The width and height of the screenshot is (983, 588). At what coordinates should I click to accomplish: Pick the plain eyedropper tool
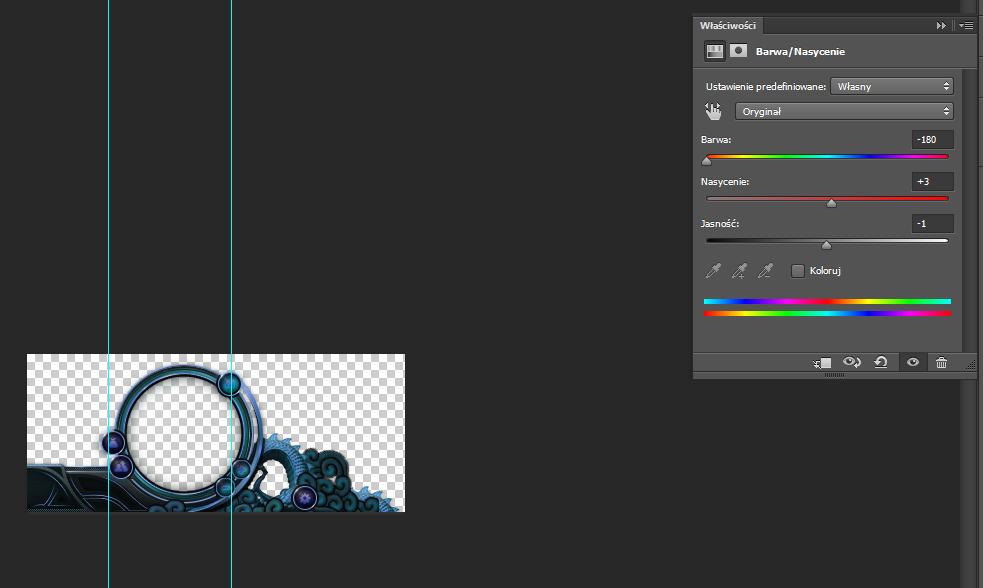(x=713, y=271)
